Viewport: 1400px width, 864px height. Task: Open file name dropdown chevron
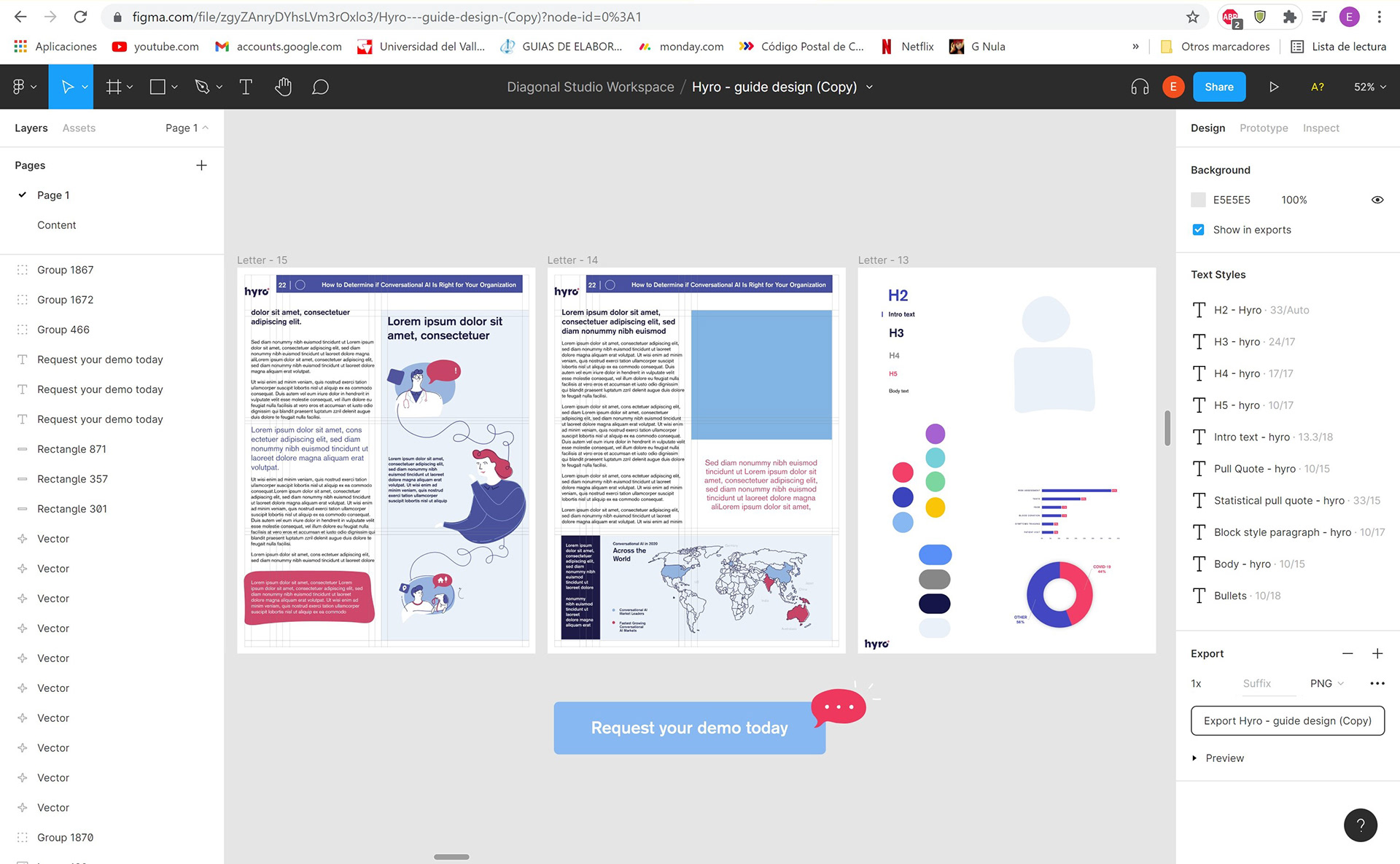coord(869,87)
